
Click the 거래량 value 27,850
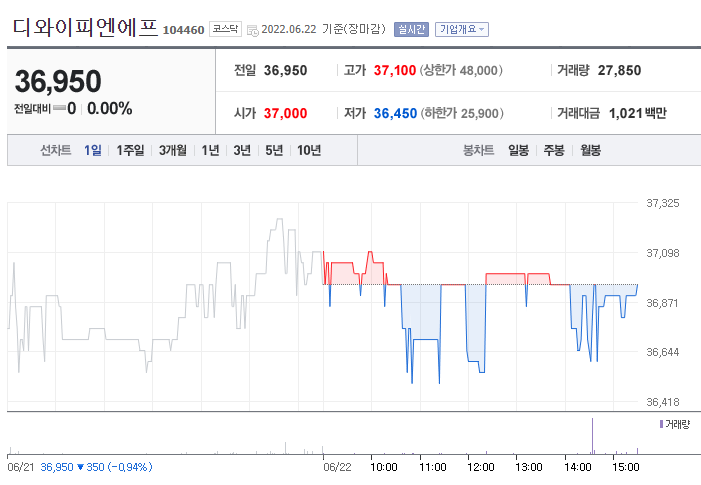coord(620,71)
